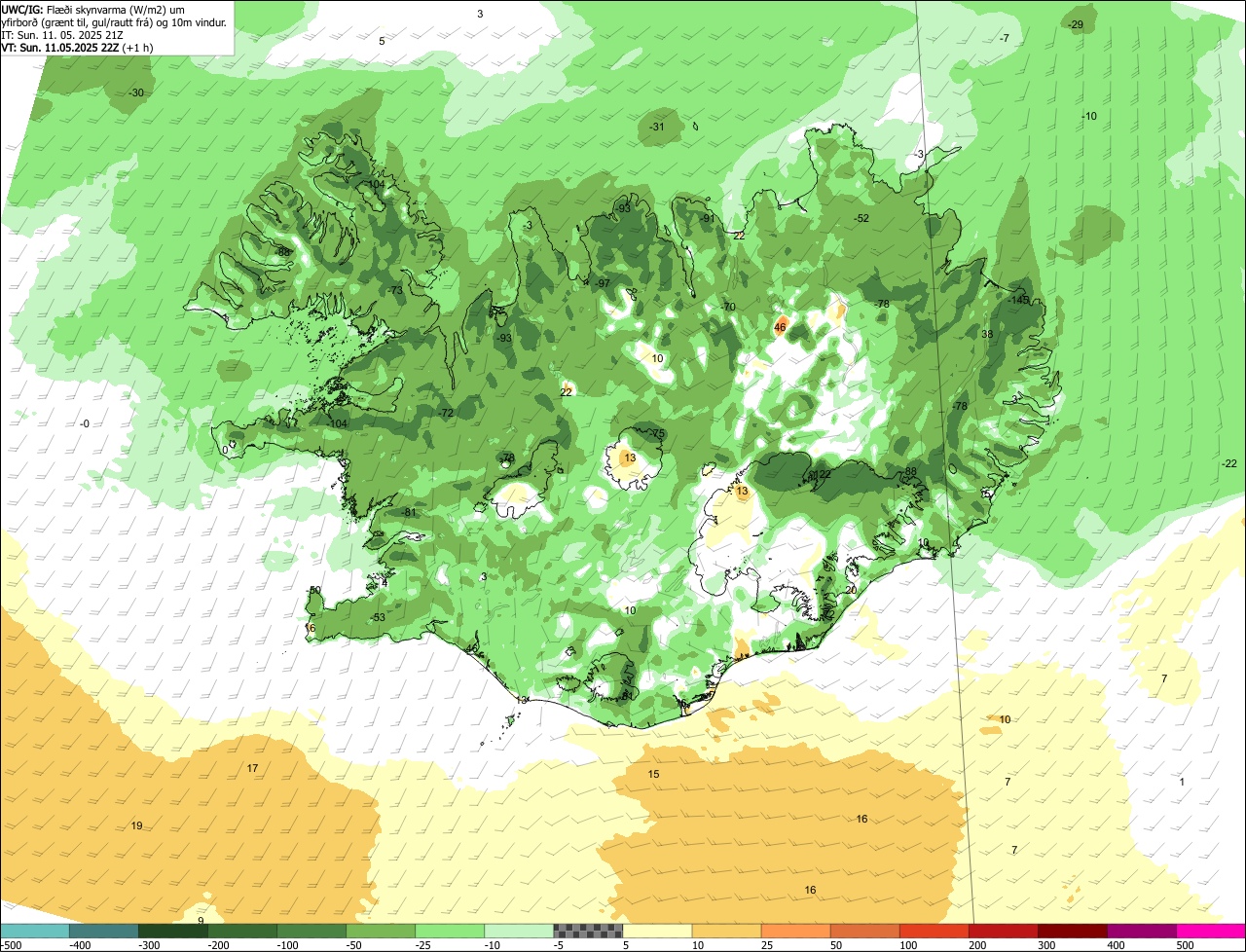
Task: Pick the purple legend swatch between 400 and 500
Action: (x=1142, y=931)
